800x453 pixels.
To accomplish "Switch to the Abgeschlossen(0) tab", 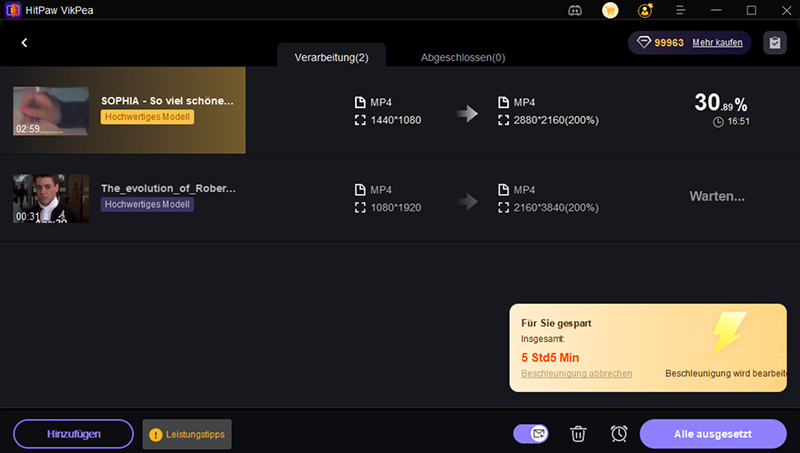I will pos(463,58).
